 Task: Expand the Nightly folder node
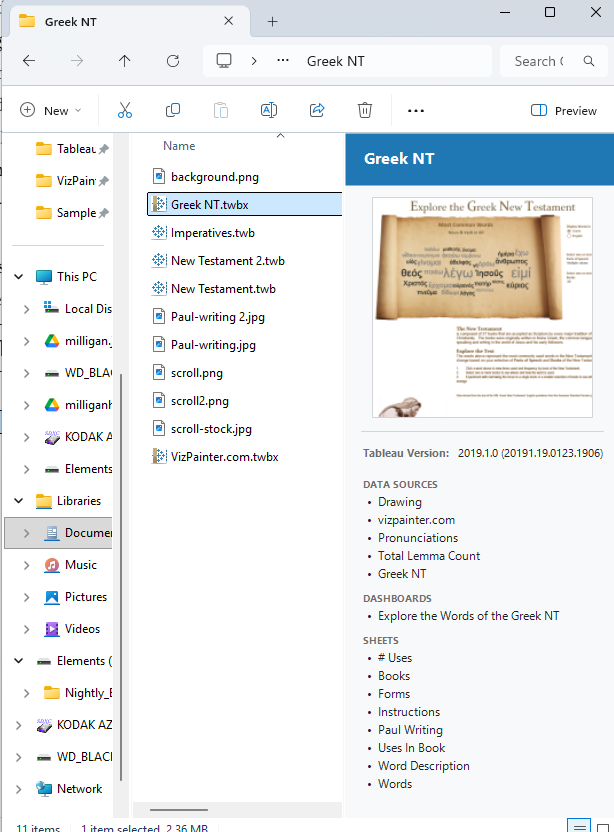(27, 693)
